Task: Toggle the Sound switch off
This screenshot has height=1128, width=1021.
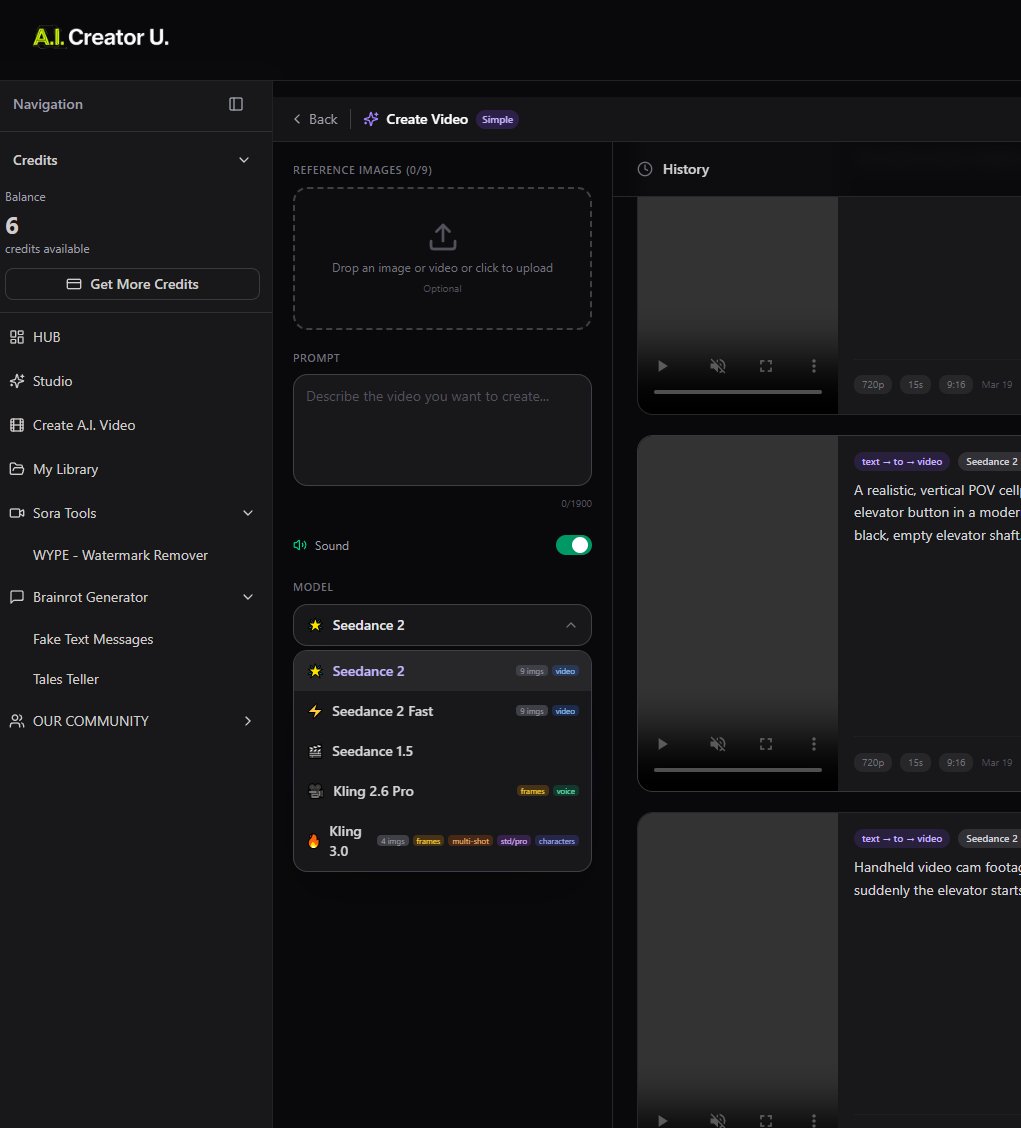Action: 573,545
